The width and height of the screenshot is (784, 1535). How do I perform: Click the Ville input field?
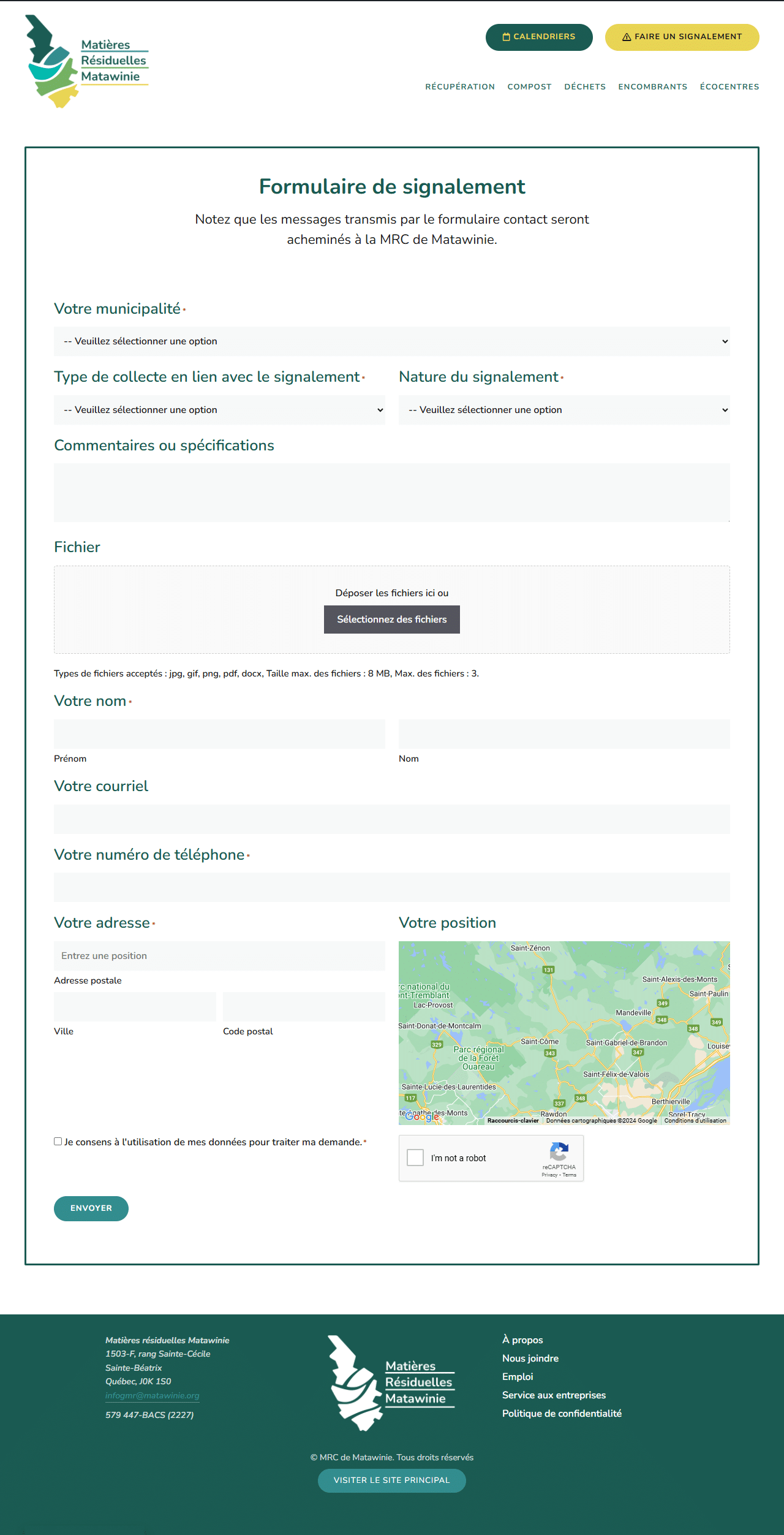(135, 1007)
